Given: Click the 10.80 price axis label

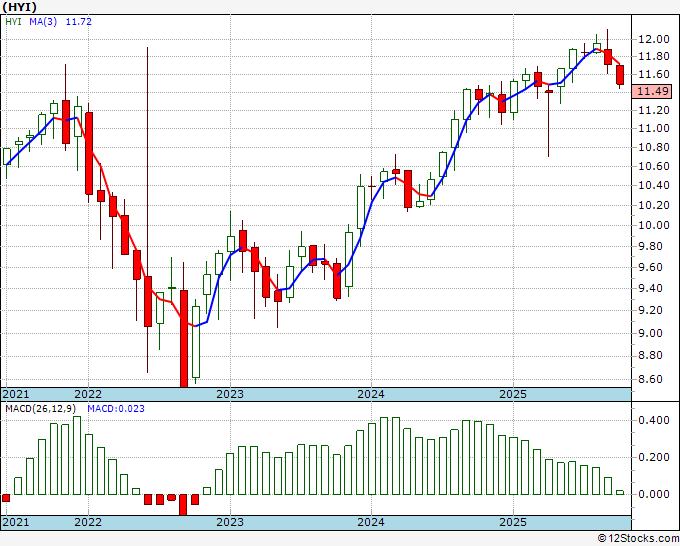Looking at the screenshot, I should pos(654,147).
